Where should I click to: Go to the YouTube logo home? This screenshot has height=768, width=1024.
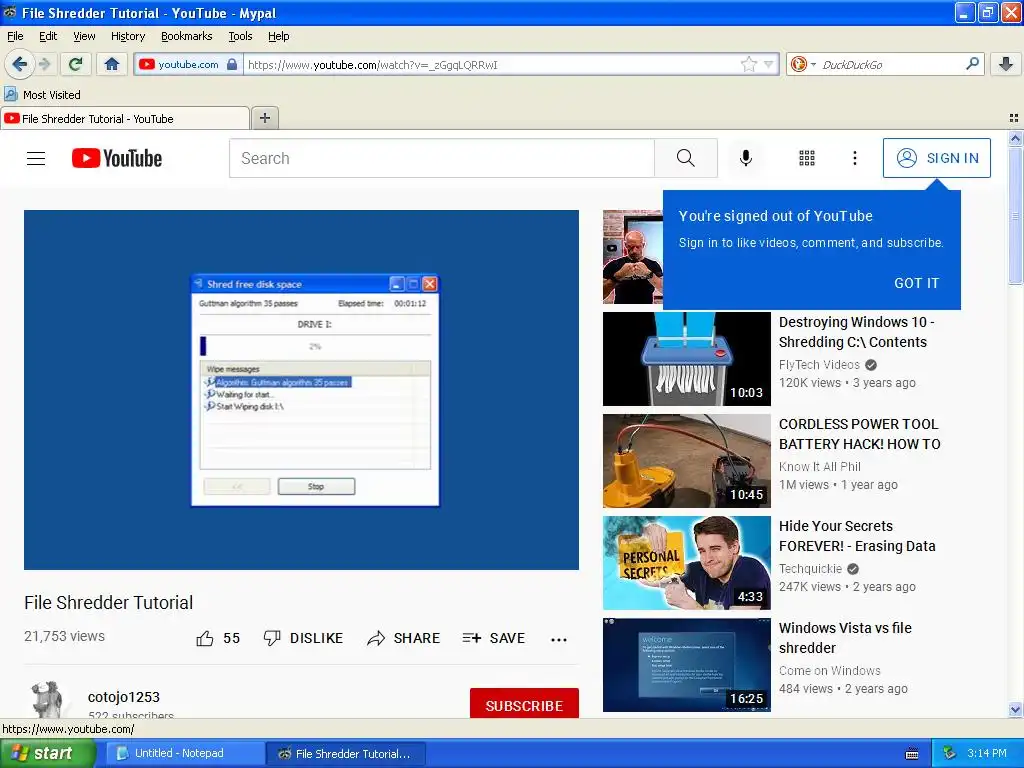[117, 158]
